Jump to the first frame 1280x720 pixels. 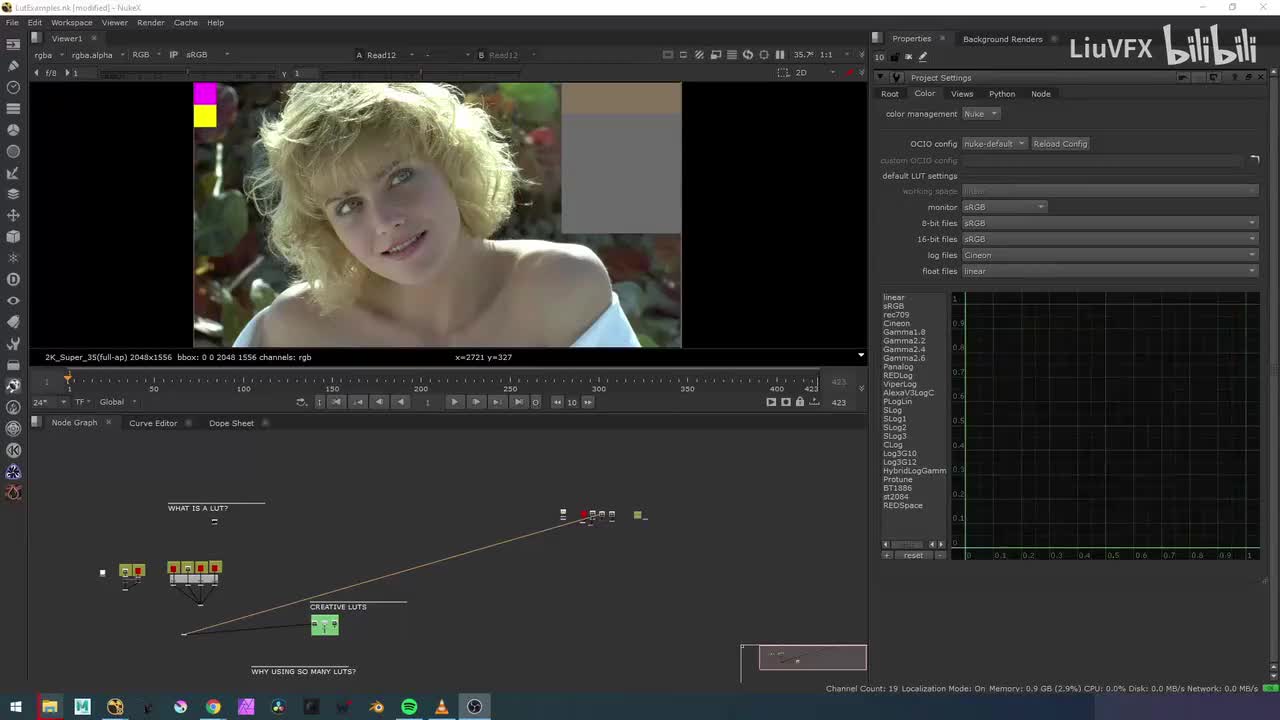(336, 402)
